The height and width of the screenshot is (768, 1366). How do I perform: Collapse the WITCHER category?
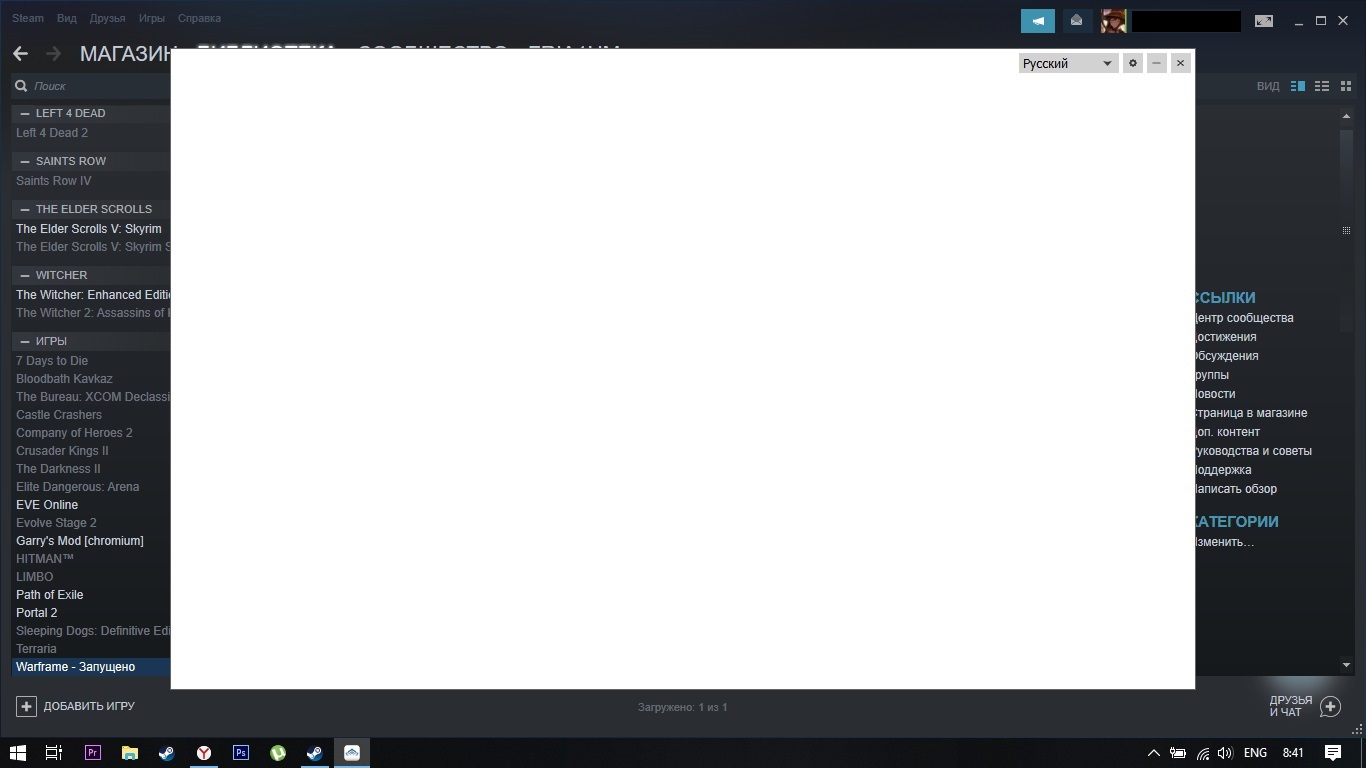(25, 275)
